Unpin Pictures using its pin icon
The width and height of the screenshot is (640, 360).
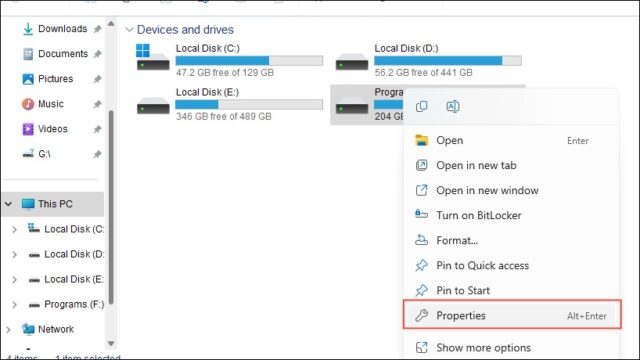click(x=97, y=79)
